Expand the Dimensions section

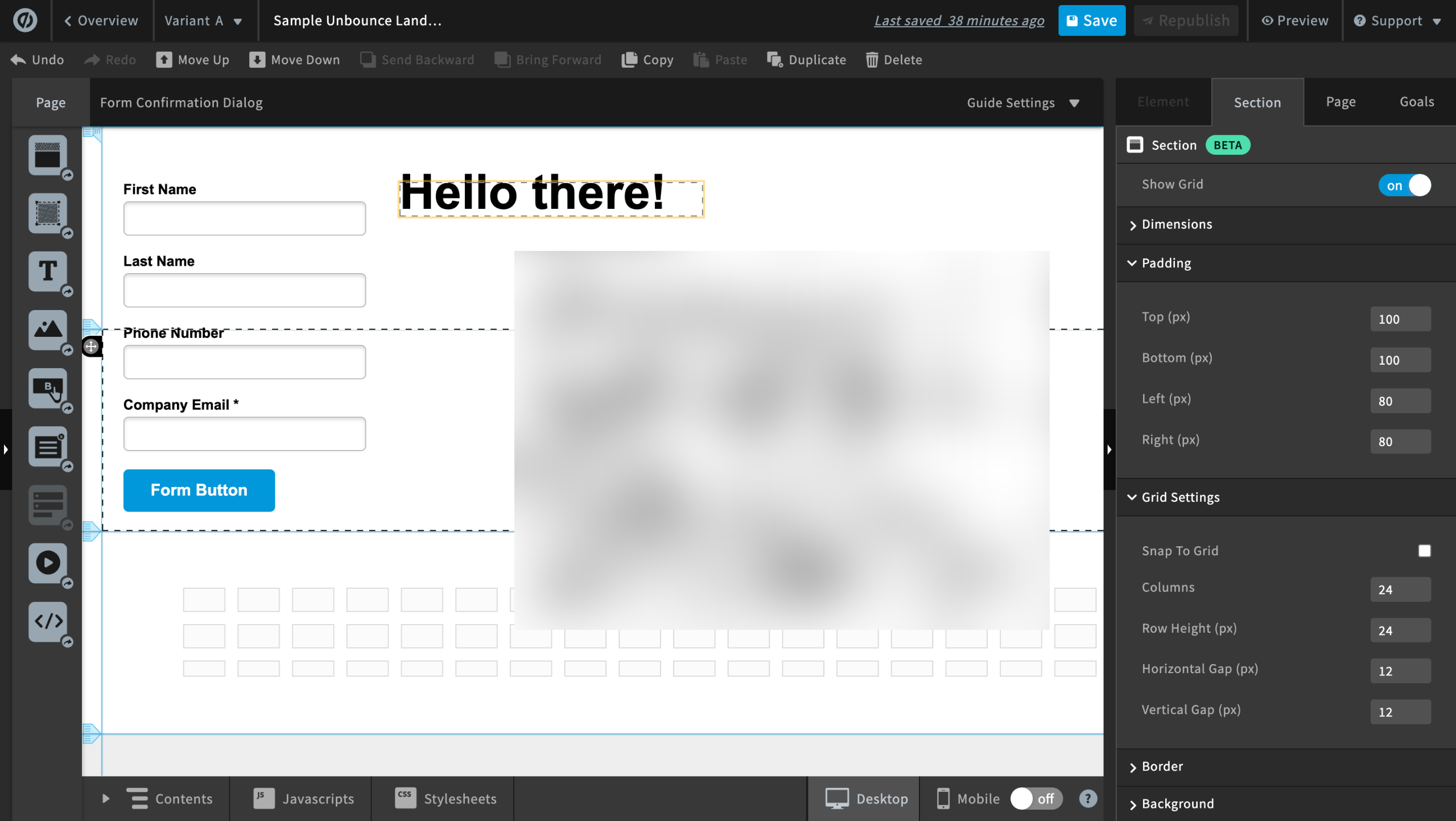click(1177, 224)
